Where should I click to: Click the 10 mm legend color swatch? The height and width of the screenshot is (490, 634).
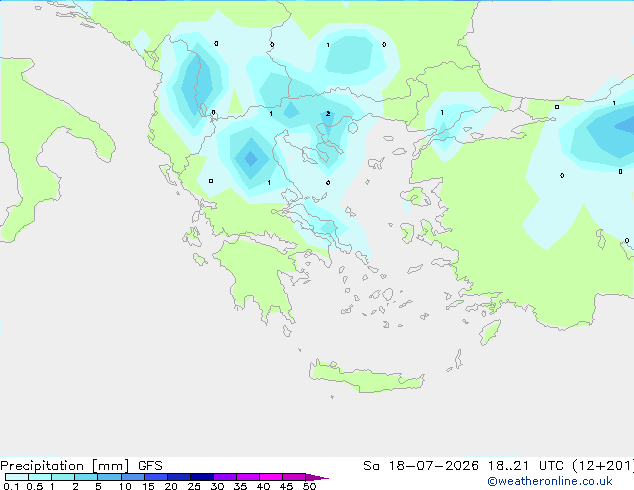point(132,477)
